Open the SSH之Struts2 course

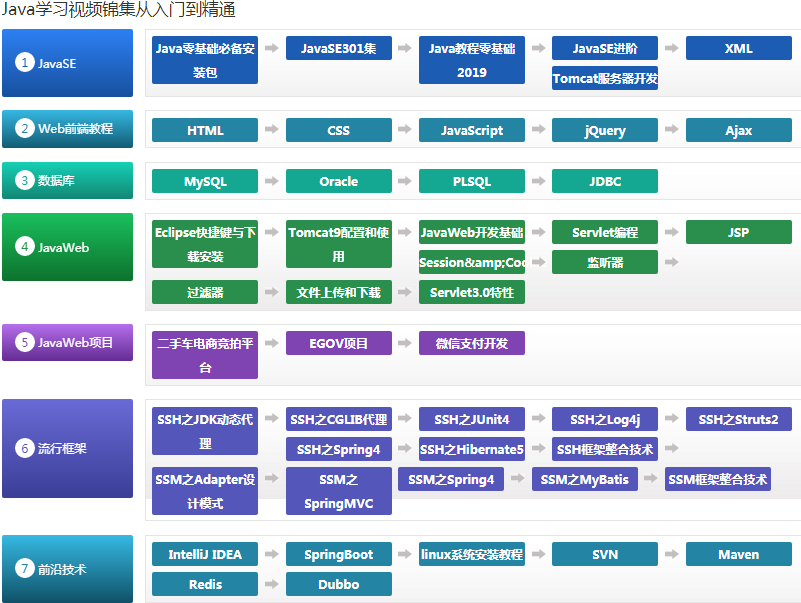[x=738, y=419]
